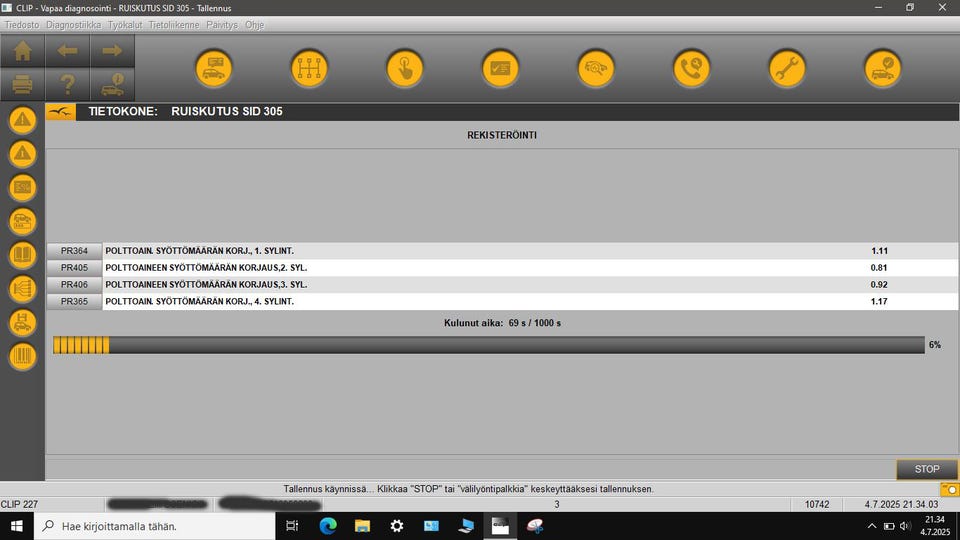
Task: Open File Explorer from the taskbar
Action: [x=362, y=526]
